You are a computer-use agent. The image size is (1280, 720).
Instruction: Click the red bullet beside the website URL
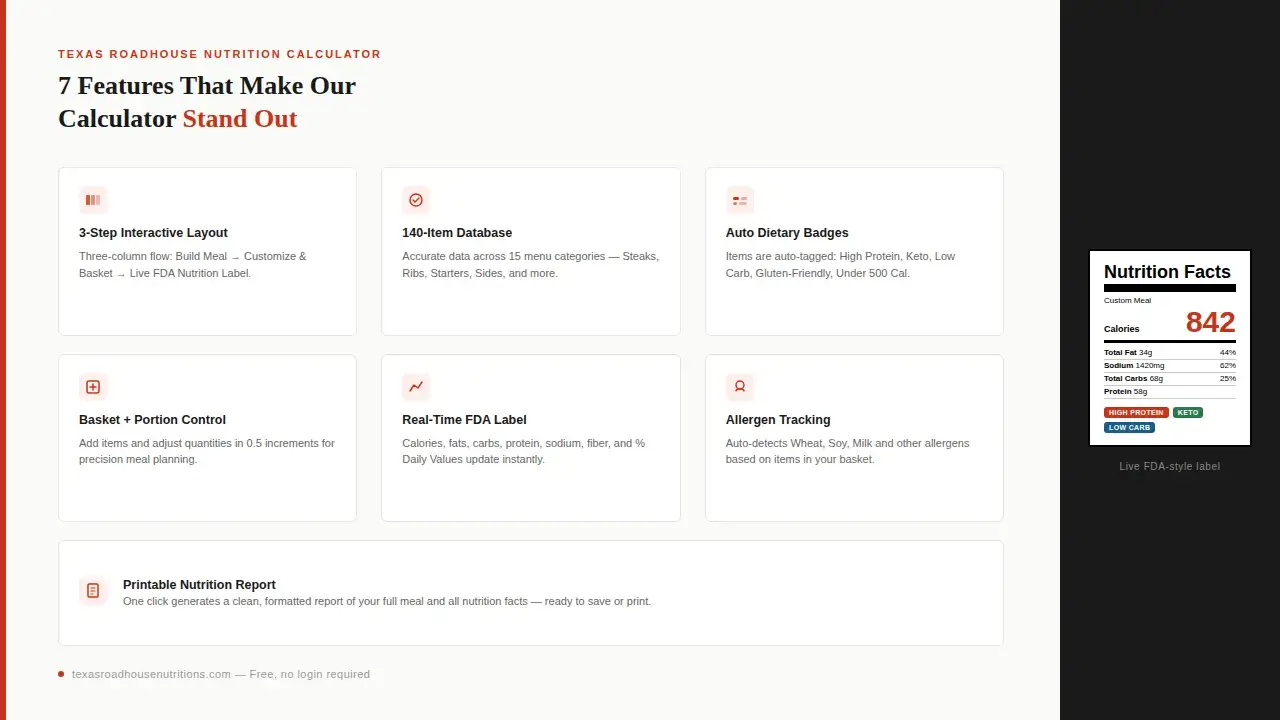61,674
